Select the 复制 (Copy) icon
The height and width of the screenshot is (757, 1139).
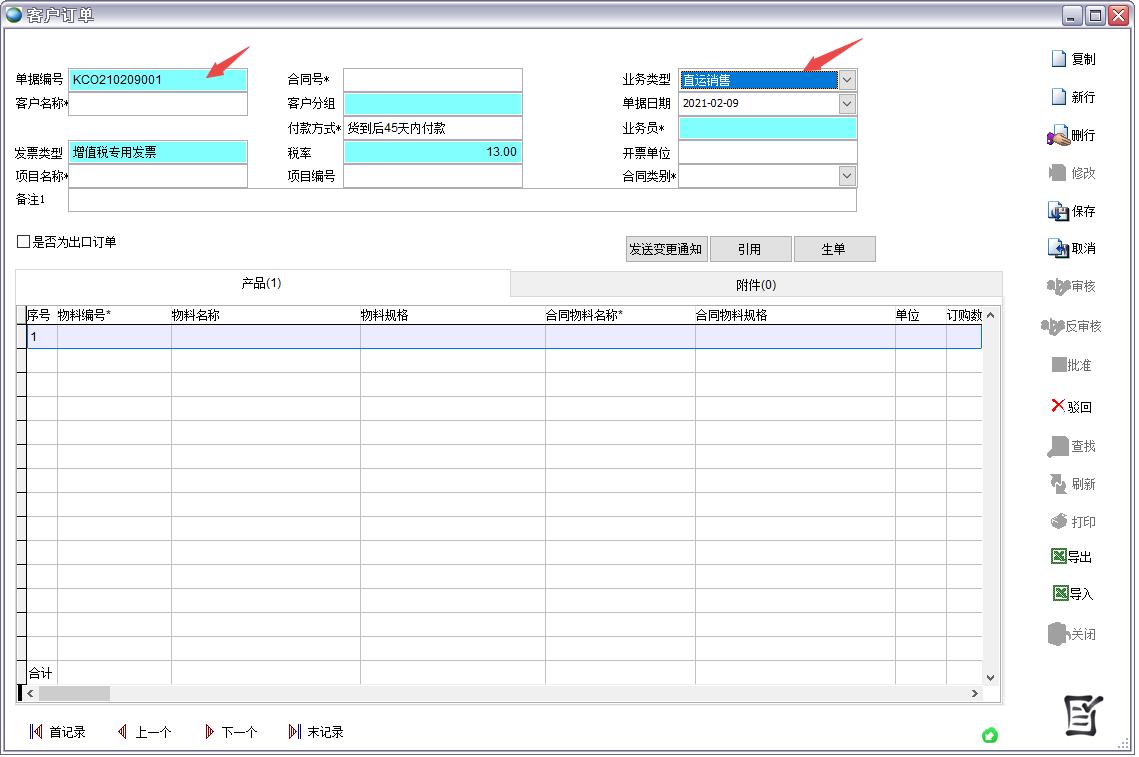pyautogui.click(x=1073, y=58)
